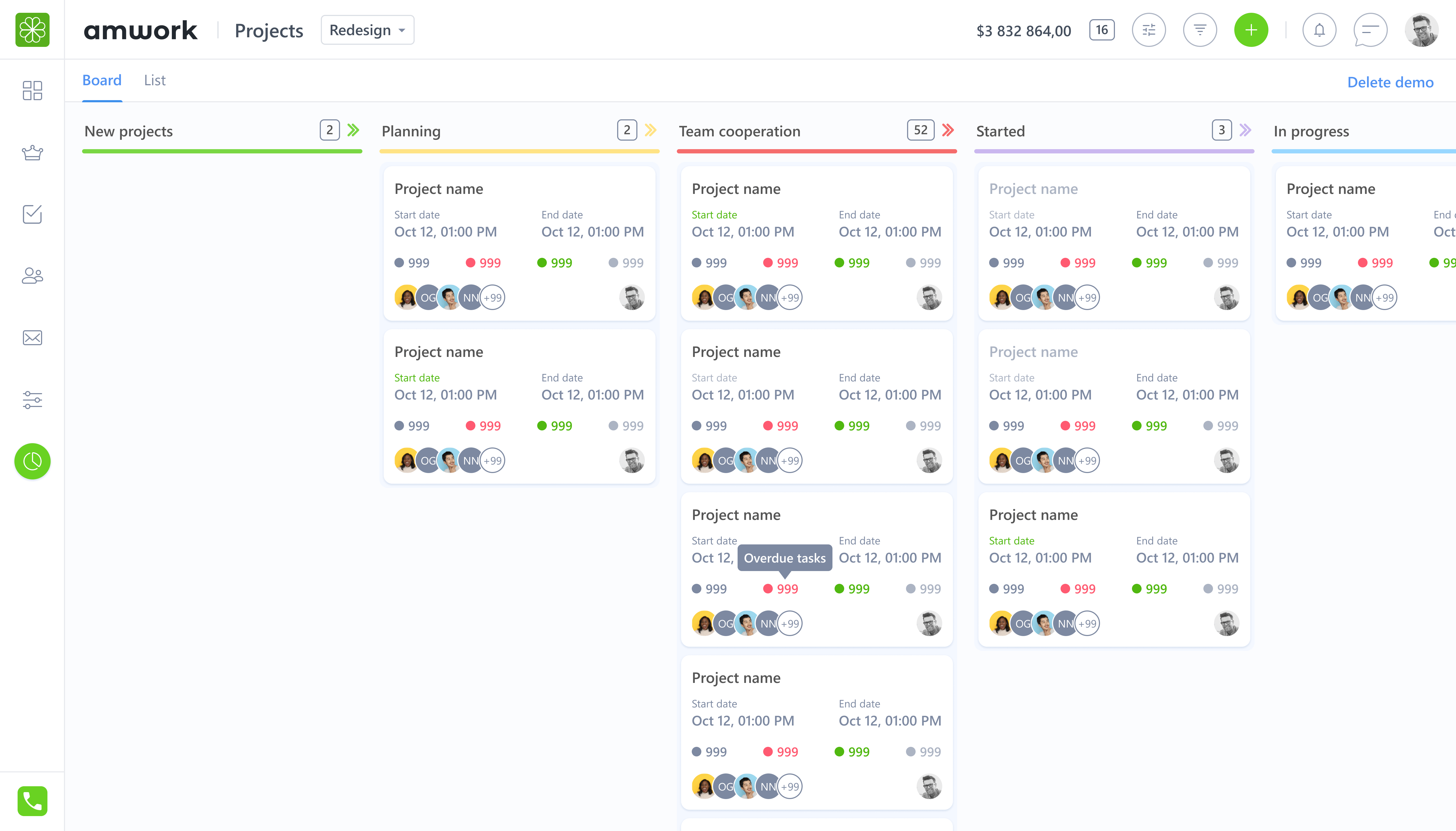Switch to the List tab
The height and width of the screenshot is (831, 1456).
pos(154,80)
